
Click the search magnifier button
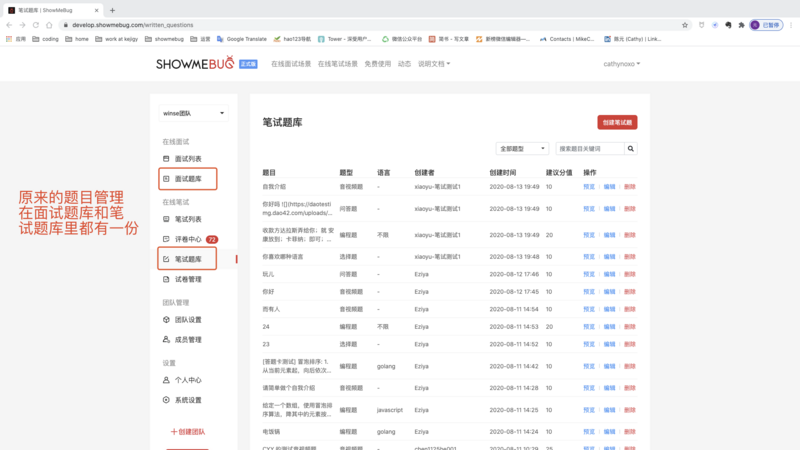[631, 148]
